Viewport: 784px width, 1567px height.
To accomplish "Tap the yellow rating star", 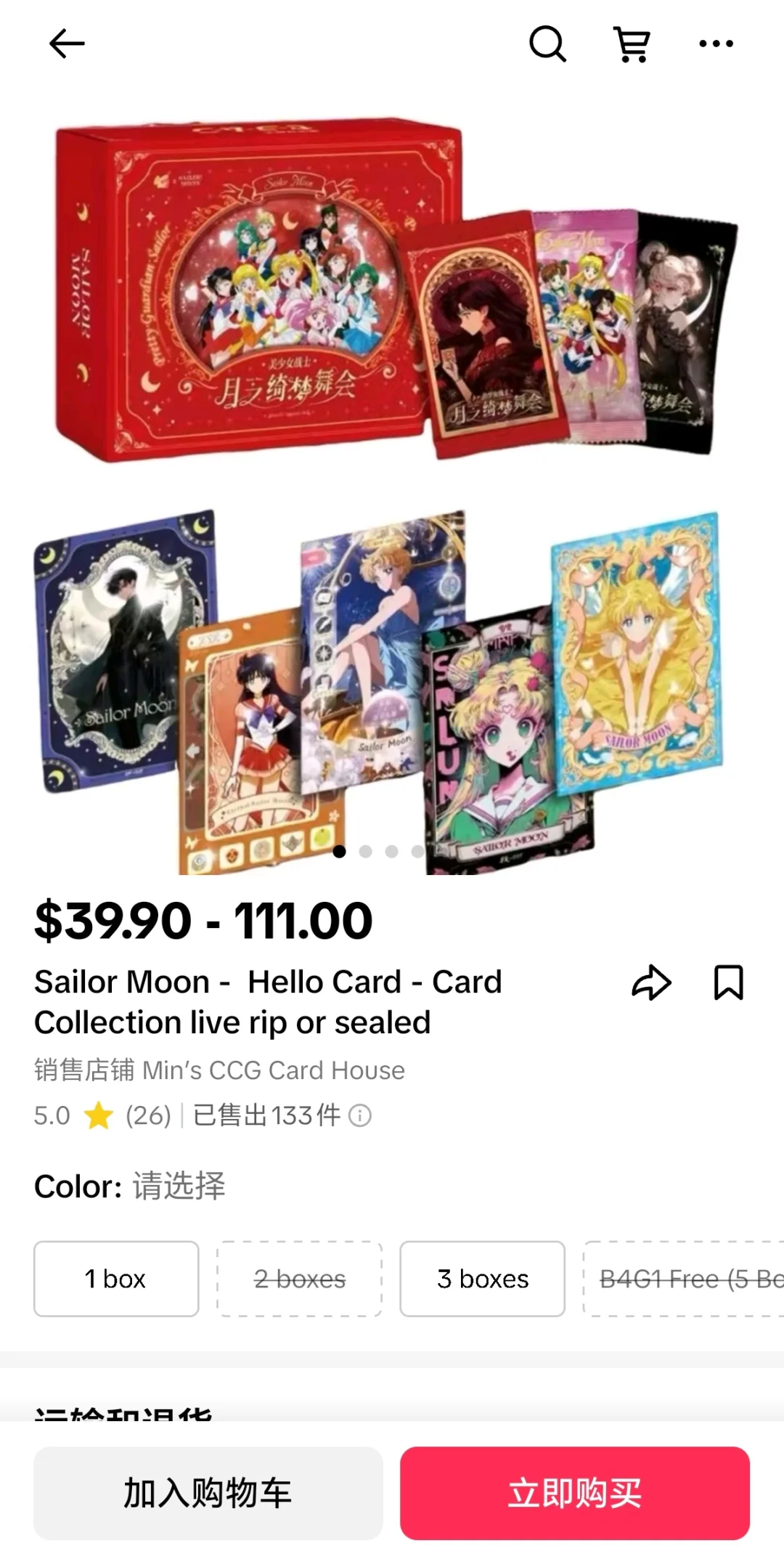I will tap(98, 1115).
